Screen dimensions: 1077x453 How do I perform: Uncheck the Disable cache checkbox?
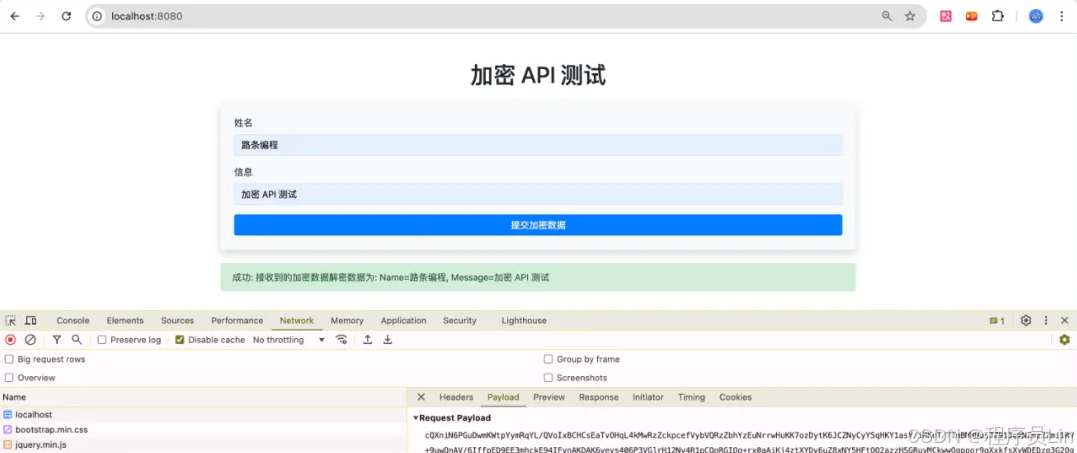(x=180, y=340)
